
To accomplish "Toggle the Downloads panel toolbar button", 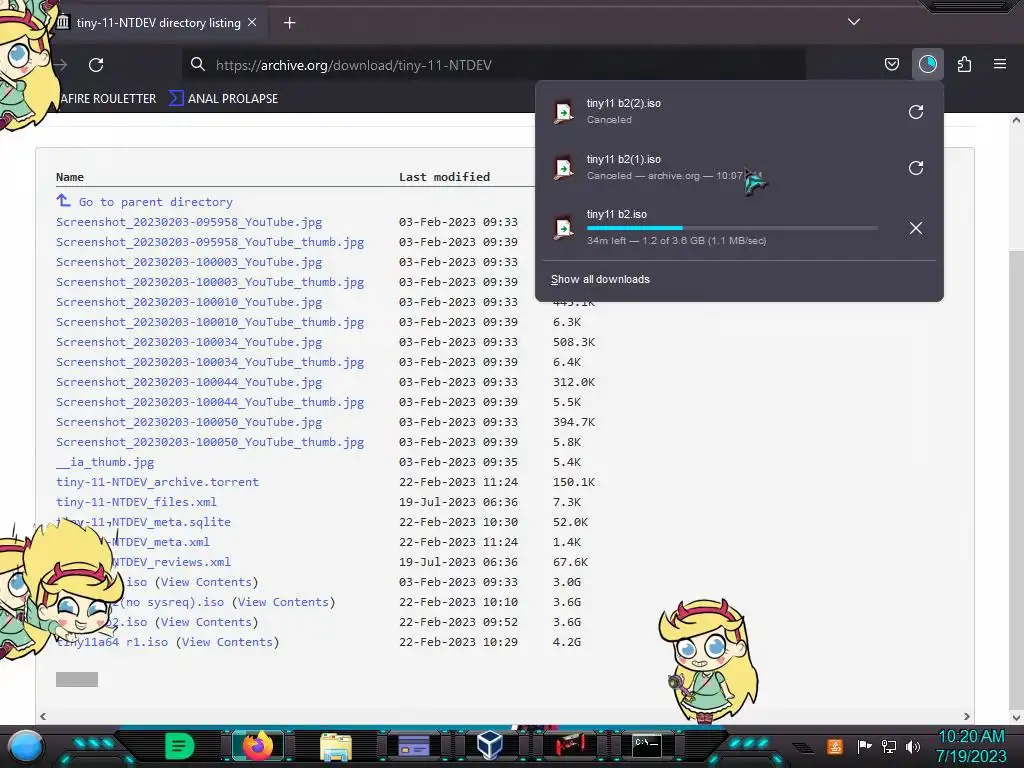I will click(x=927, y=64).
